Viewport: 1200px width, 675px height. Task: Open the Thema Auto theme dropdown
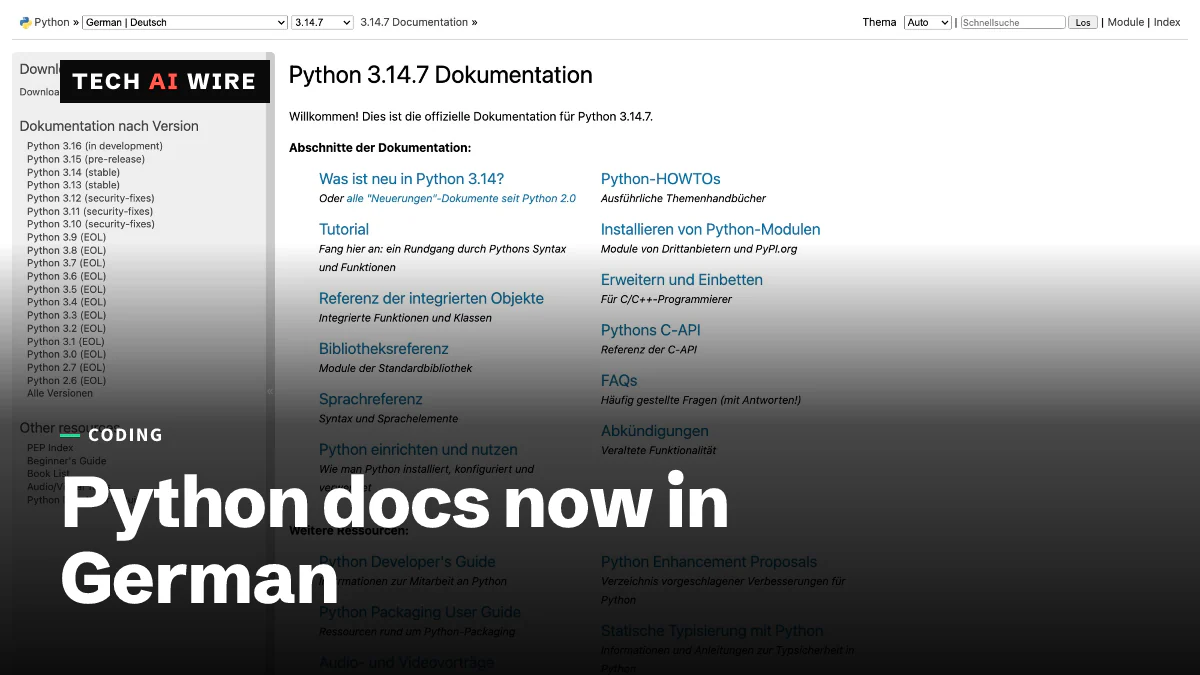[x=928, y=22]
